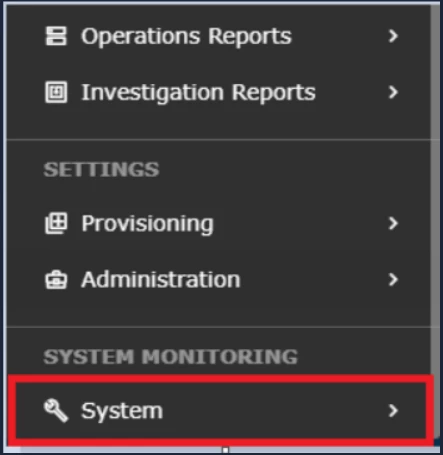443x455 pixels.
Task: Expand the Administration chevron arrow
Action: (x=393, y=279)
